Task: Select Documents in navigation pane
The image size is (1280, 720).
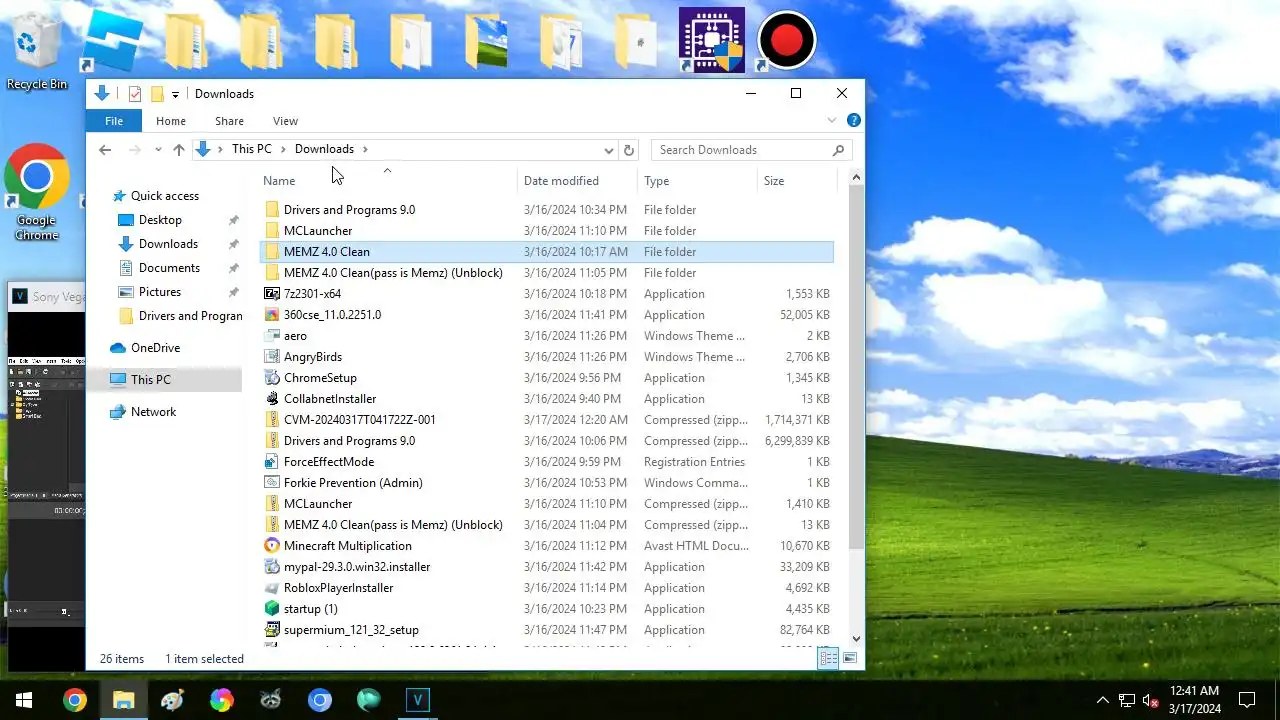Action: pos(169,268)
